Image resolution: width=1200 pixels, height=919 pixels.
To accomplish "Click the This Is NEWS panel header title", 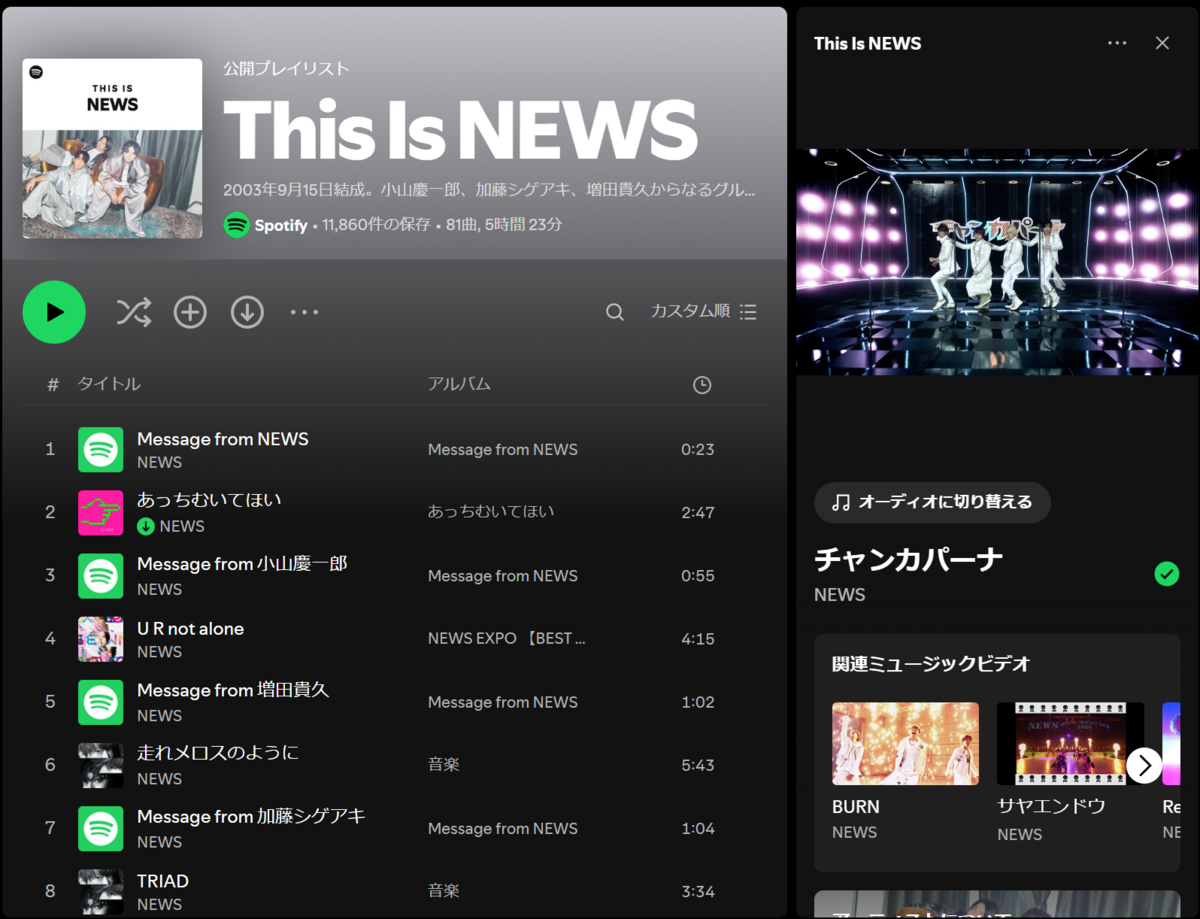I will [x=868, y=43].
